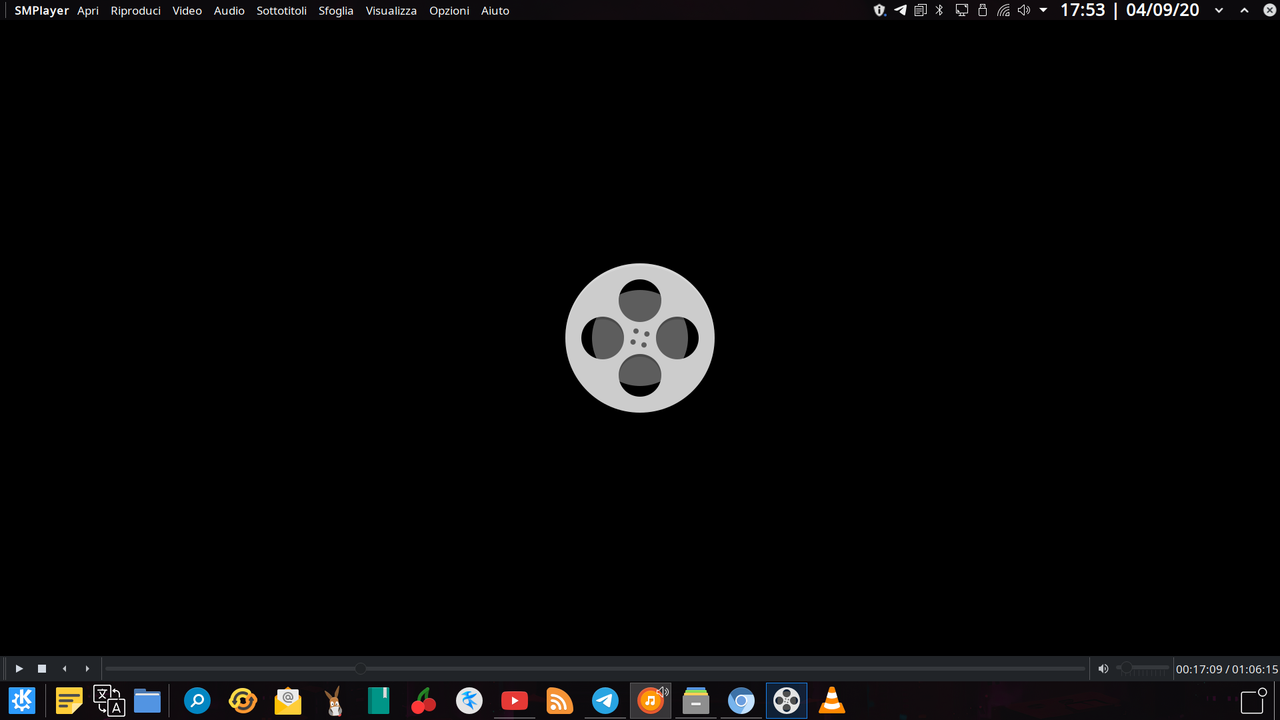Open the KDE application launcher
Screen dimensions: 1280x720
22,701
